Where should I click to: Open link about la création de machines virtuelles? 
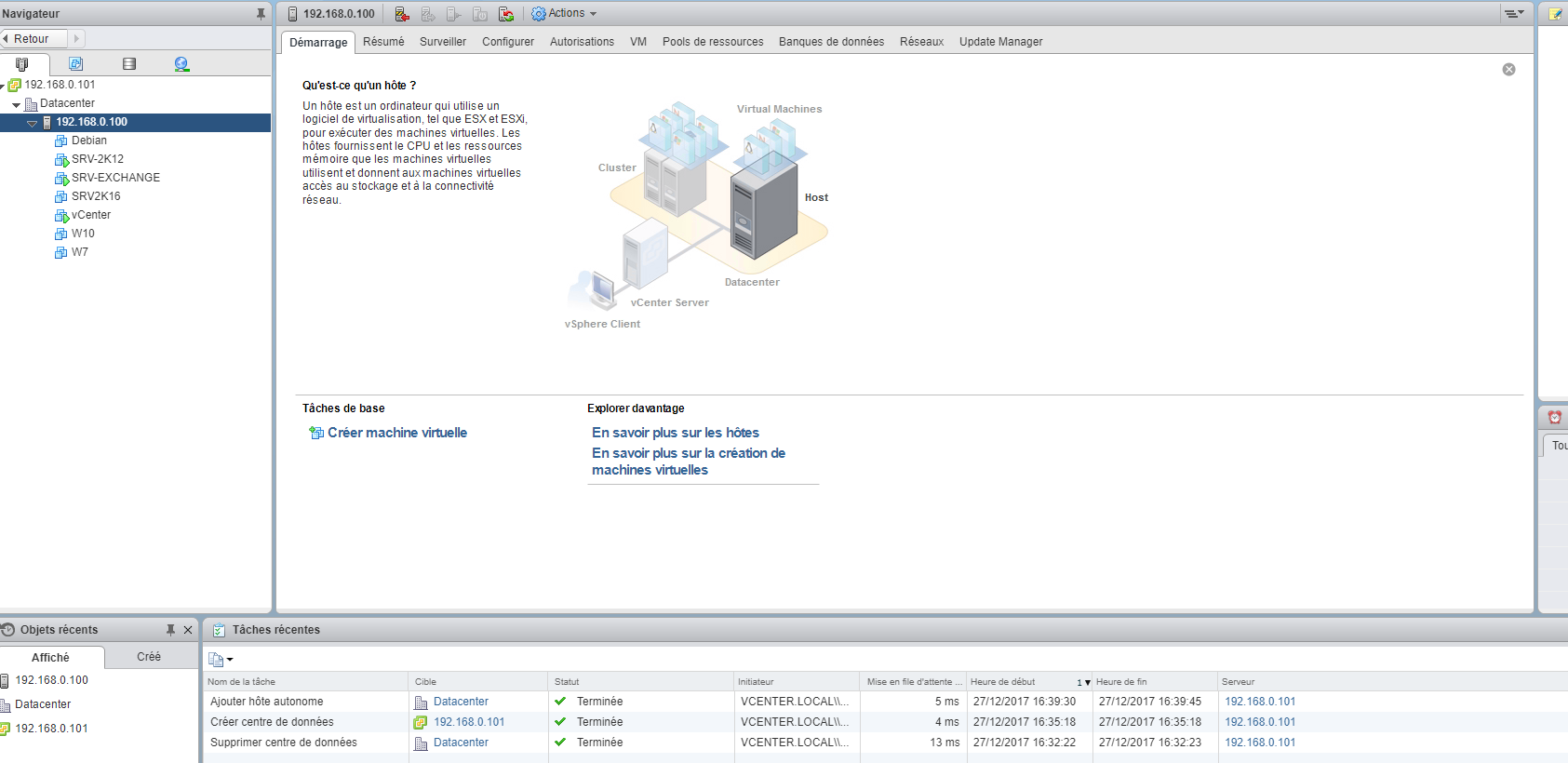click(689, 462)
